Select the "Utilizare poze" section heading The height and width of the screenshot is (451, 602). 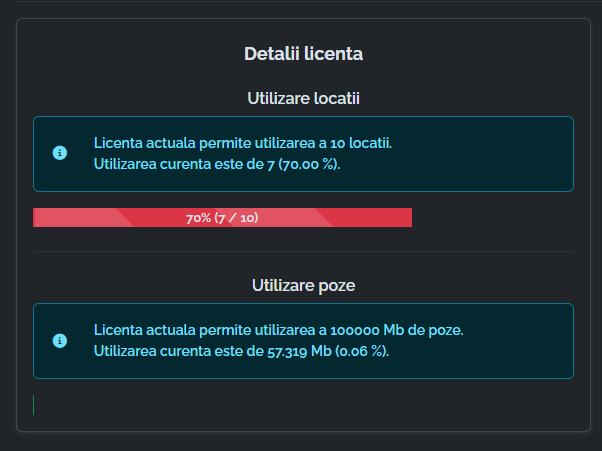pos(303,285)
